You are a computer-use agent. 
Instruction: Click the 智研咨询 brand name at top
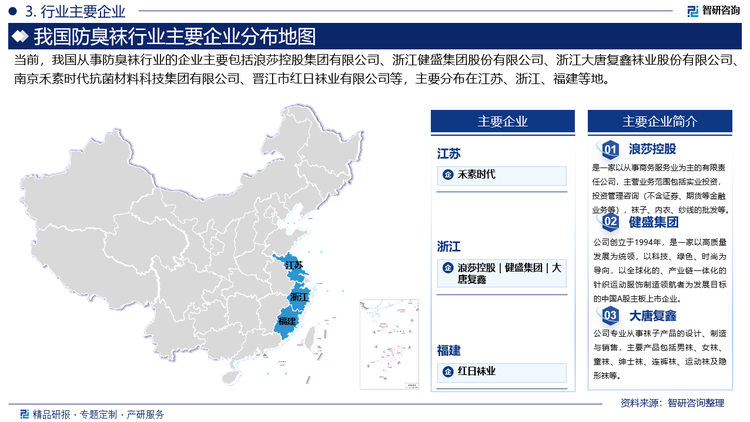pyautogui.click(x=720, y=11)
